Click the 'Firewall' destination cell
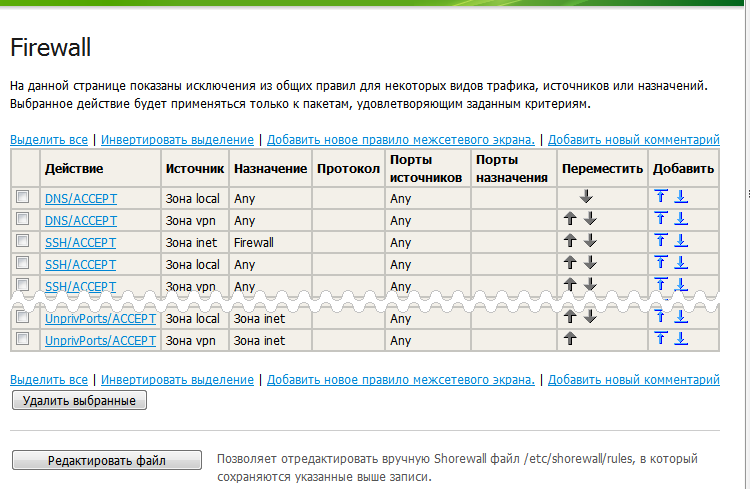This screenshot has width=750, height=489. [270, 243]
